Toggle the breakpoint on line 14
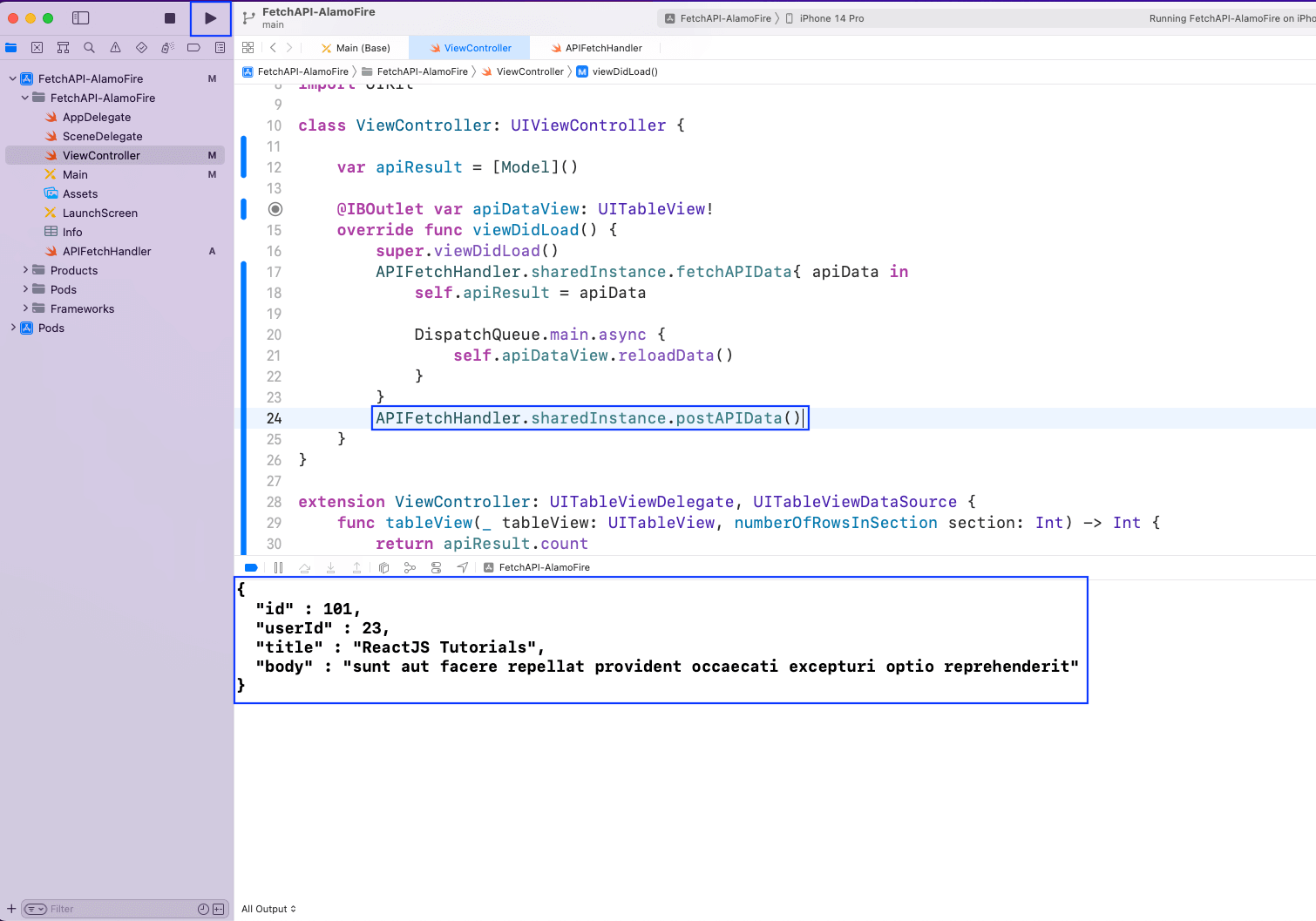1316x921 pixels. (x=275, y=209)
